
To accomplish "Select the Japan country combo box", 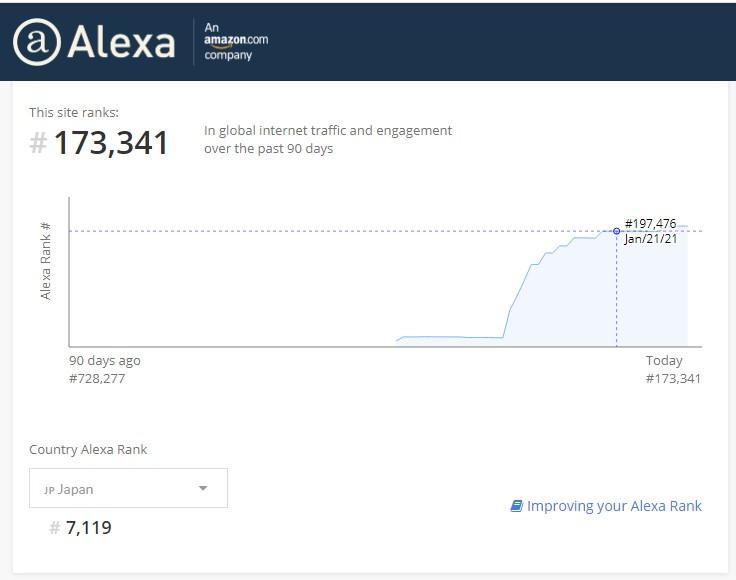I will click(x=128, y=489).
